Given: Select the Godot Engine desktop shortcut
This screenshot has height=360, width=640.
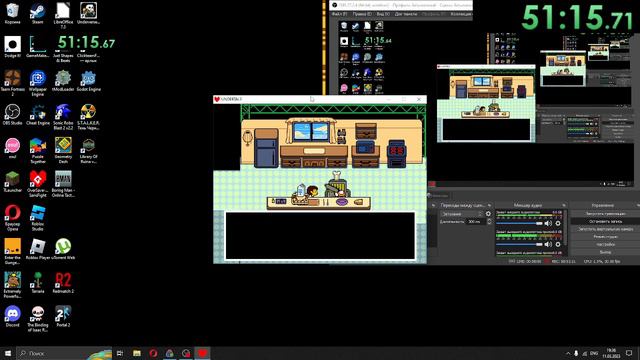Looking at the screenshot, I should [x=88, y=80].
